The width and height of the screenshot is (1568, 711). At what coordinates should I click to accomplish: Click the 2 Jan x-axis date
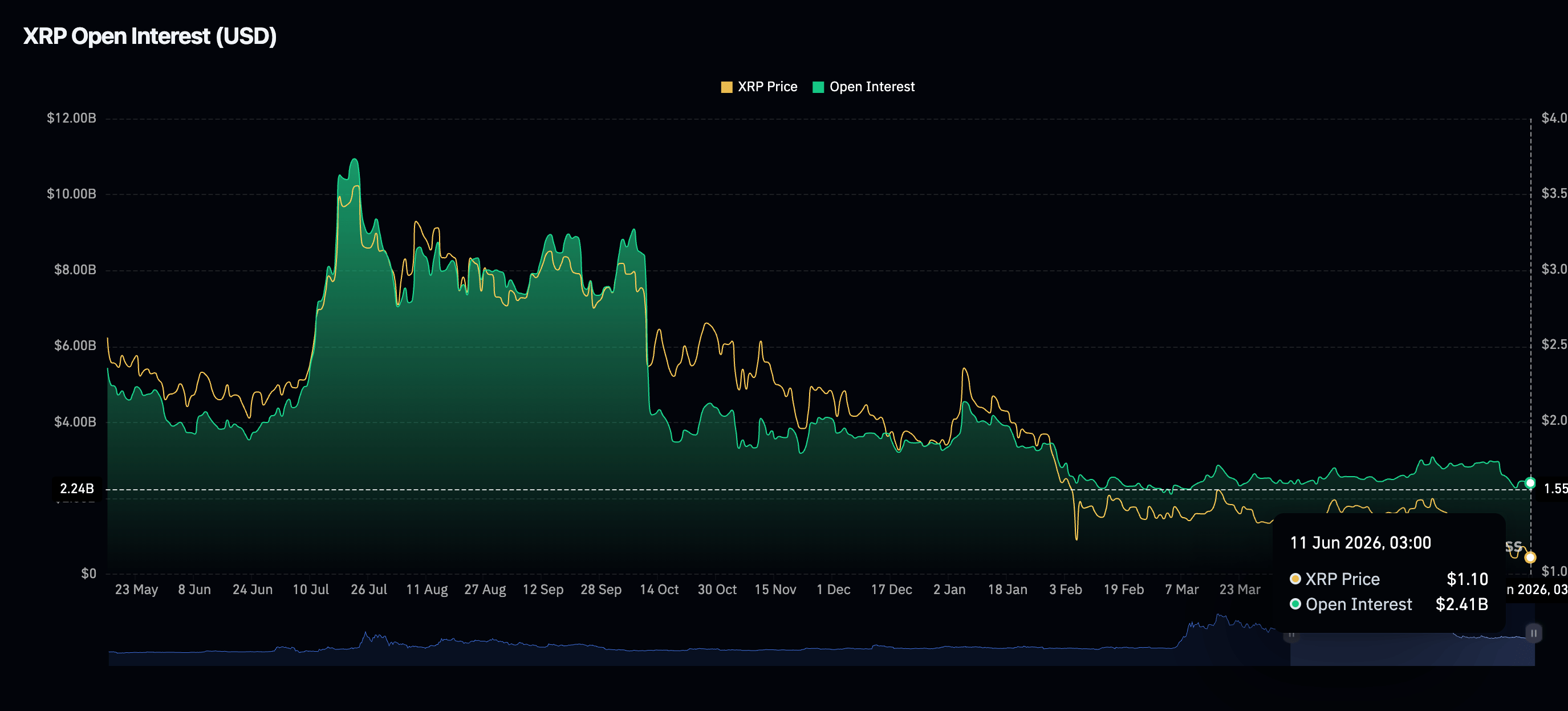[x=949, y=589]
